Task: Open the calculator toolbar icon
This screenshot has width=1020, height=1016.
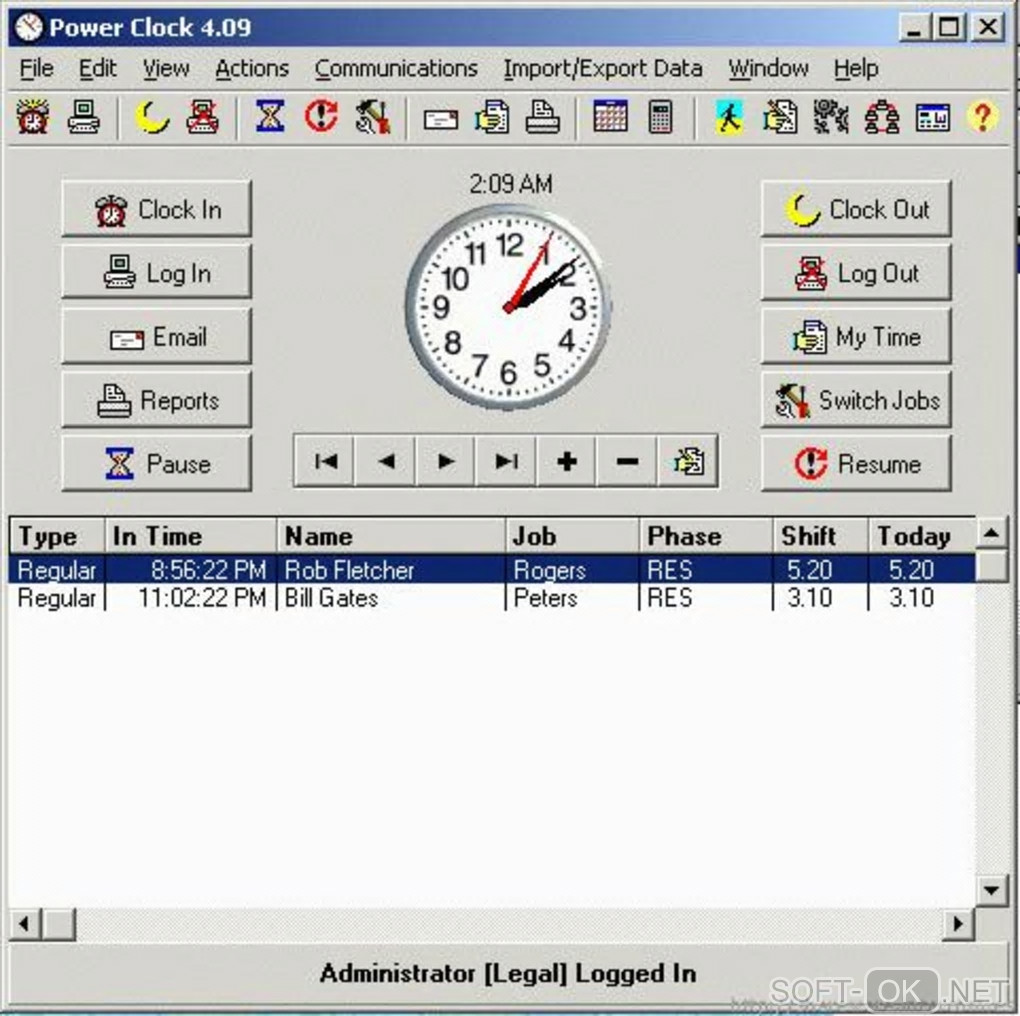Action: pyautogui.click(x=660, y=117)
